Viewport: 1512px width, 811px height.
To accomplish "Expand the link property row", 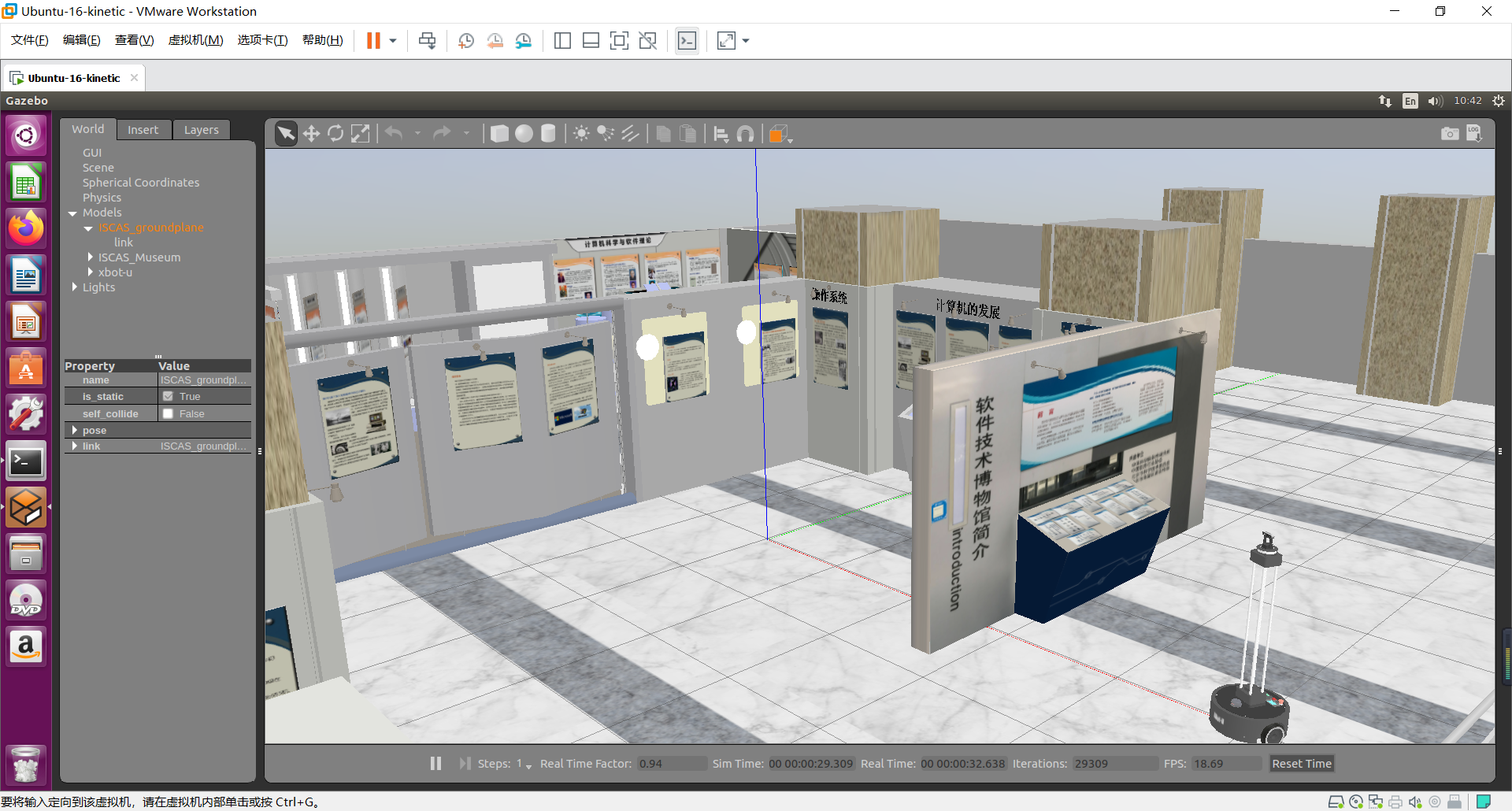I will [x=74, y=446].
